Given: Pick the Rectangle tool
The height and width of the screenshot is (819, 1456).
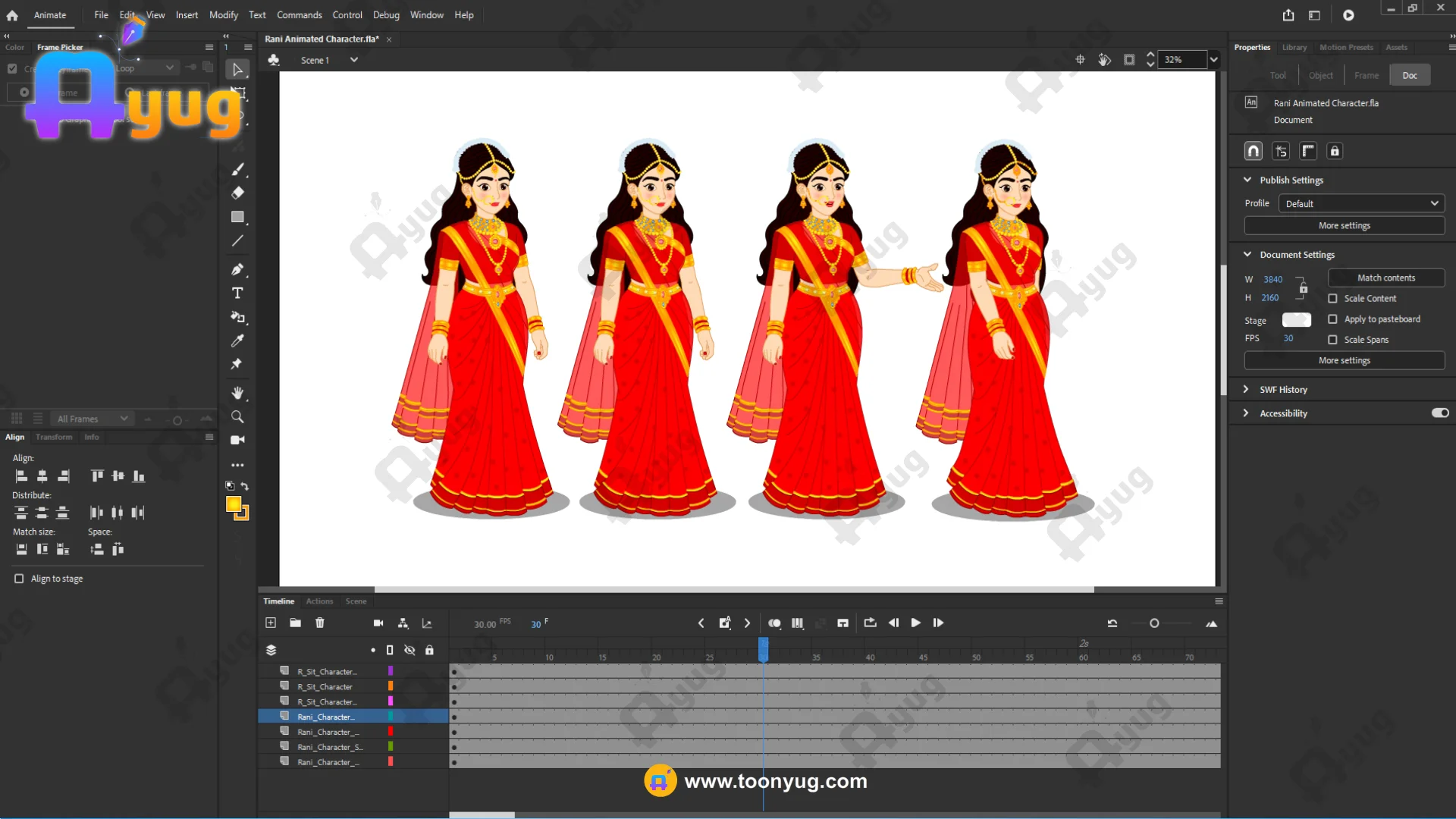Looking at the screenshot, I should (x=237, y=217).
